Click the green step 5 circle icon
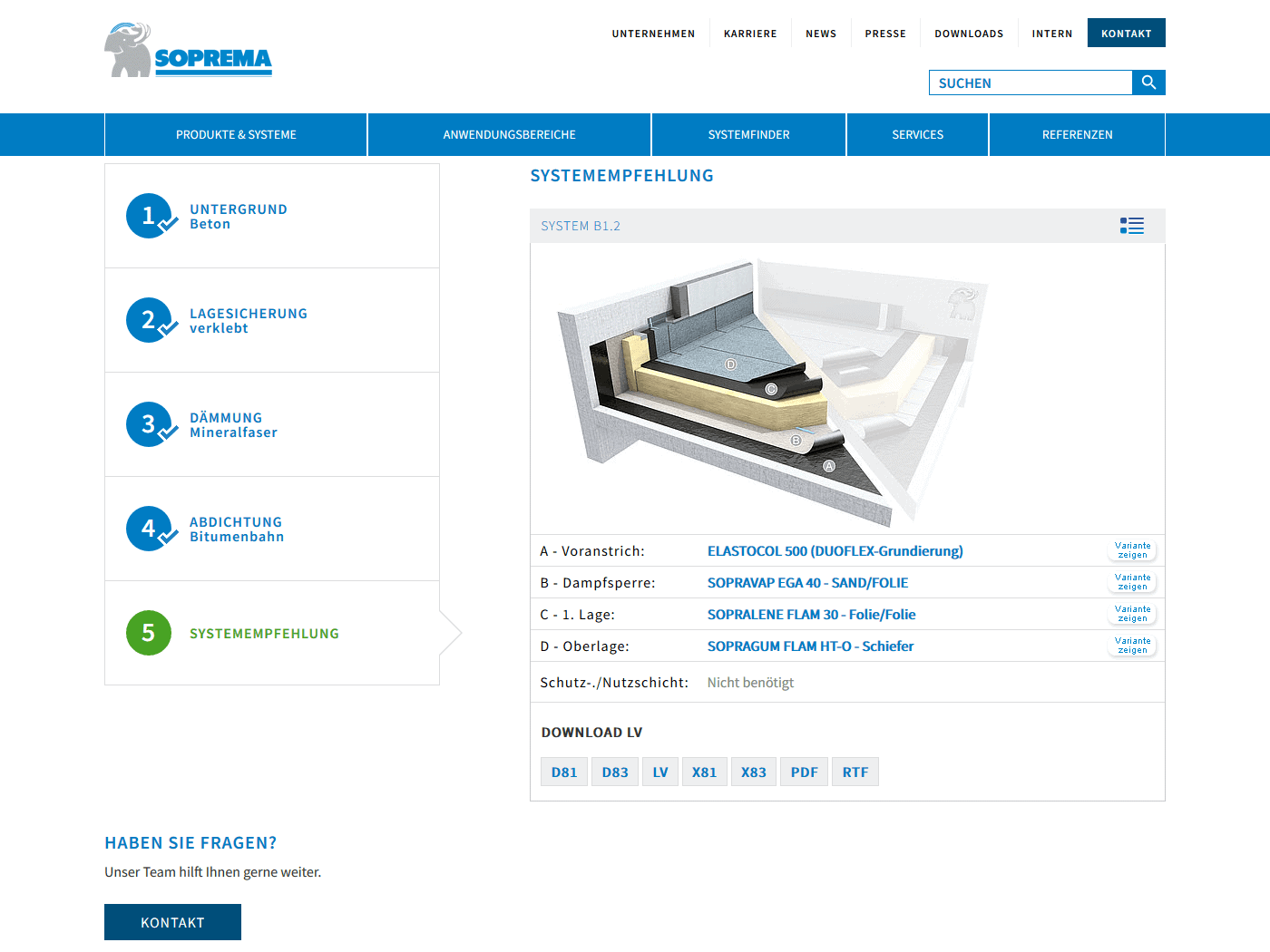 click(149, 633)
